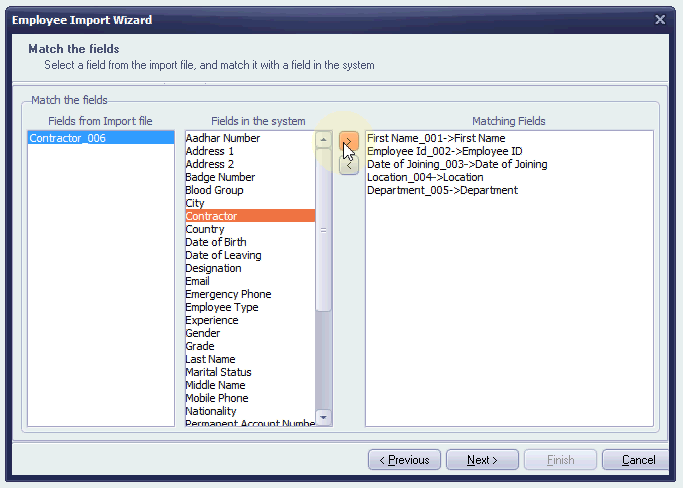This screenshot has height=488, width=683.
Task: Go back with the Previous button
Action: click(404, 460)
